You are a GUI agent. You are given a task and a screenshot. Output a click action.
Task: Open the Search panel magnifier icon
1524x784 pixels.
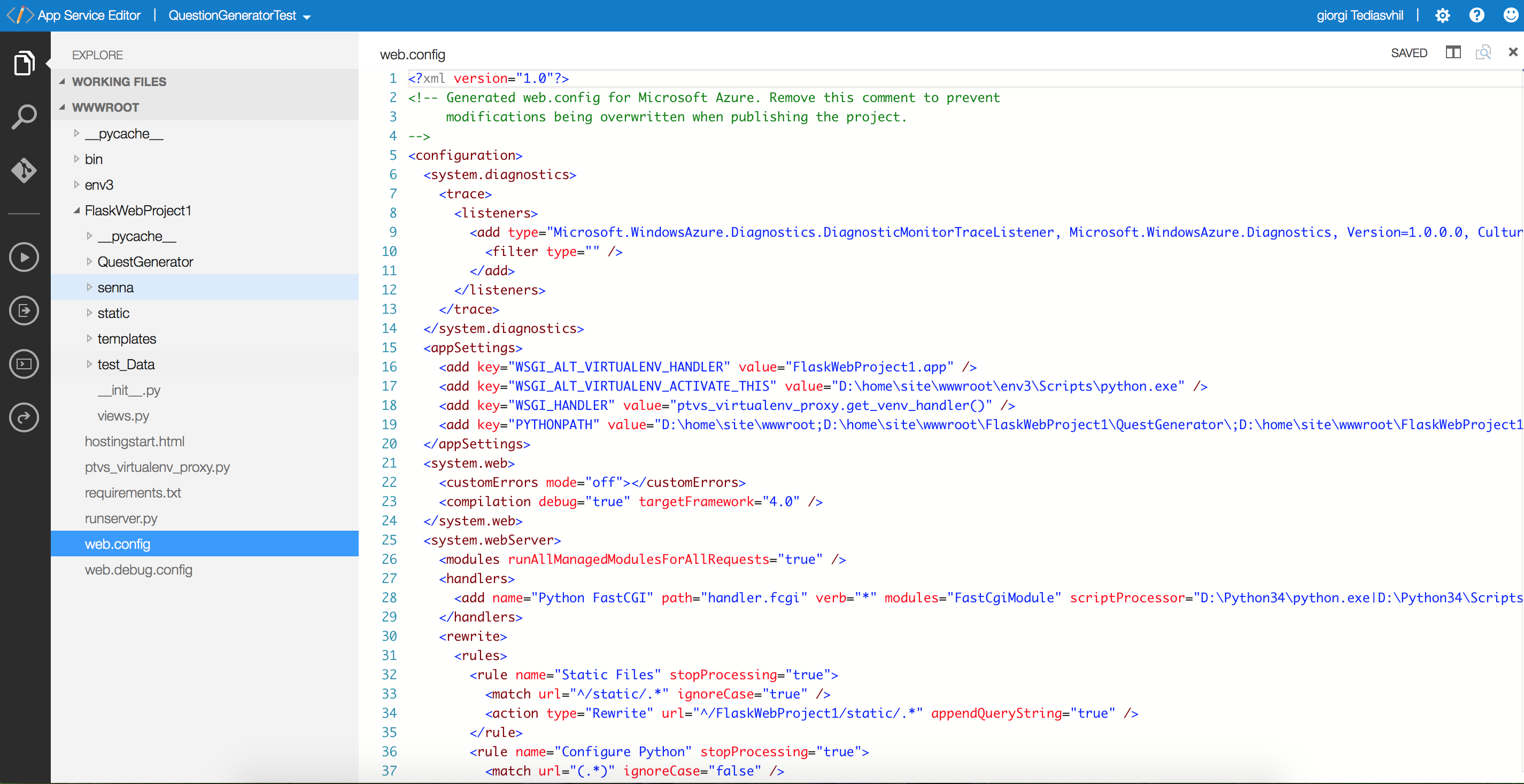(24, 117)
